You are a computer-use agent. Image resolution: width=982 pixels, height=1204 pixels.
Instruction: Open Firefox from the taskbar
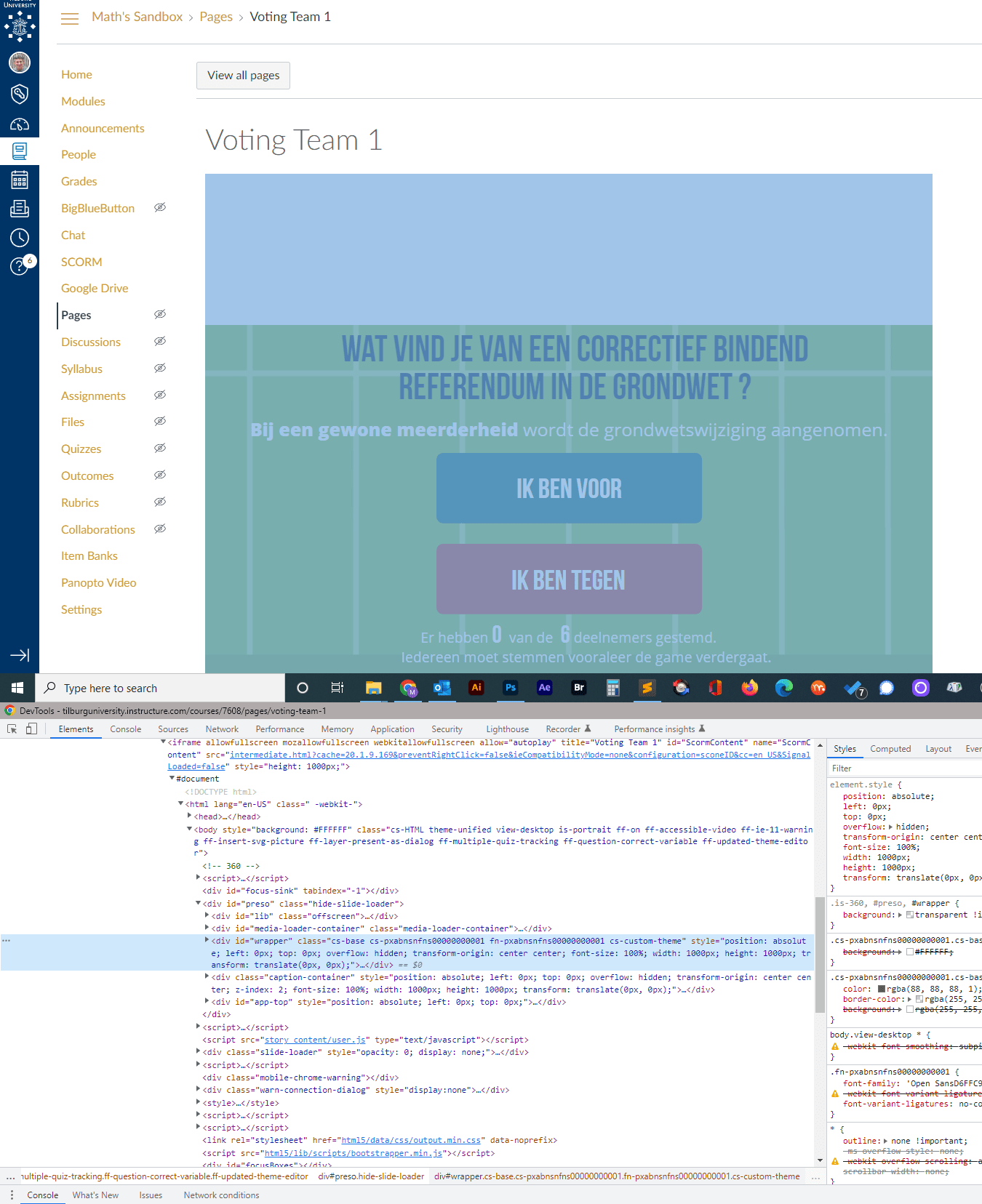[749, 688]
